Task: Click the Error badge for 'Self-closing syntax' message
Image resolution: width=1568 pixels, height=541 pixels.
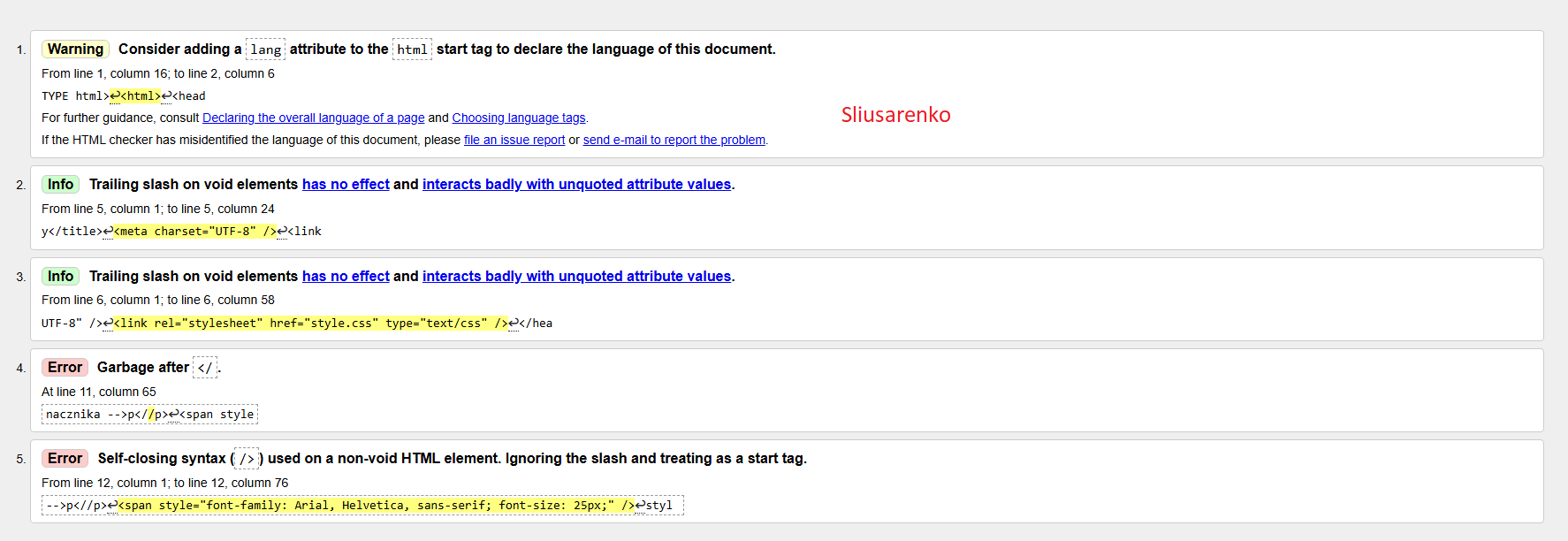Action: coord(65,459)
